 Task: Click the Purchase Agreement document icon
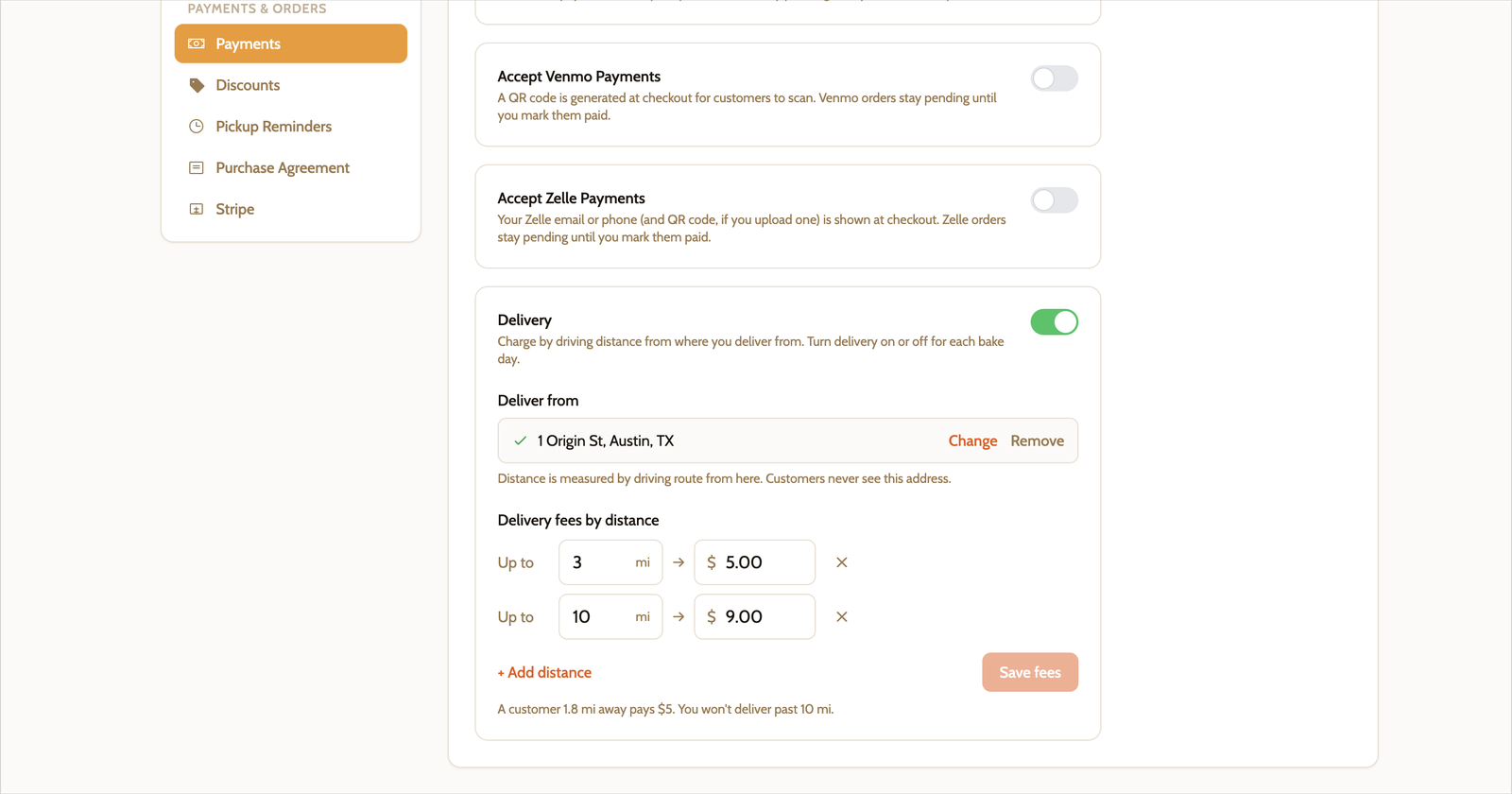(197, 168)
